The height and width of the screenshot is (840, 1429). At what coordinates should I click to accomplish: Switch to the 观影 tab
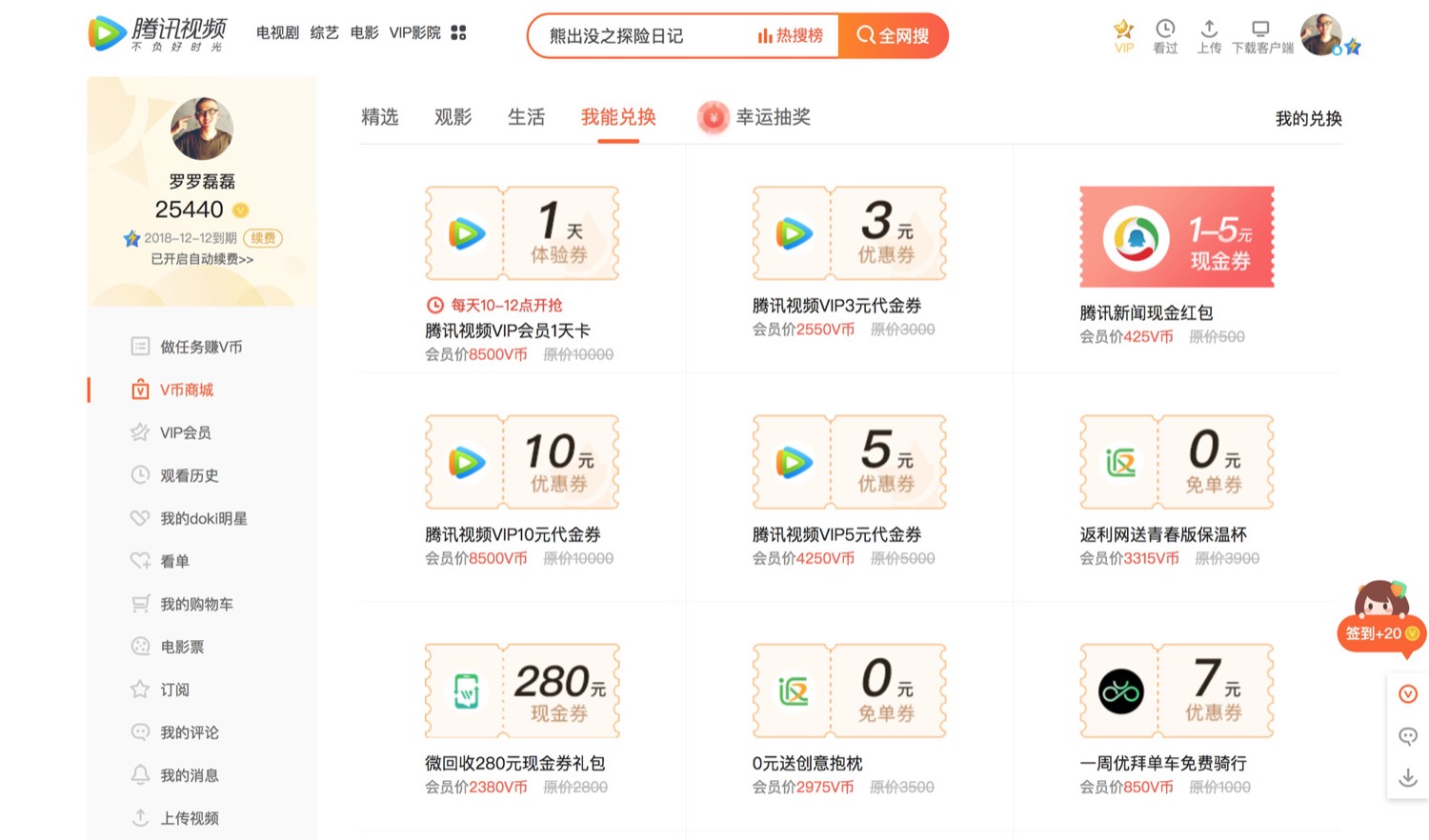453,117
